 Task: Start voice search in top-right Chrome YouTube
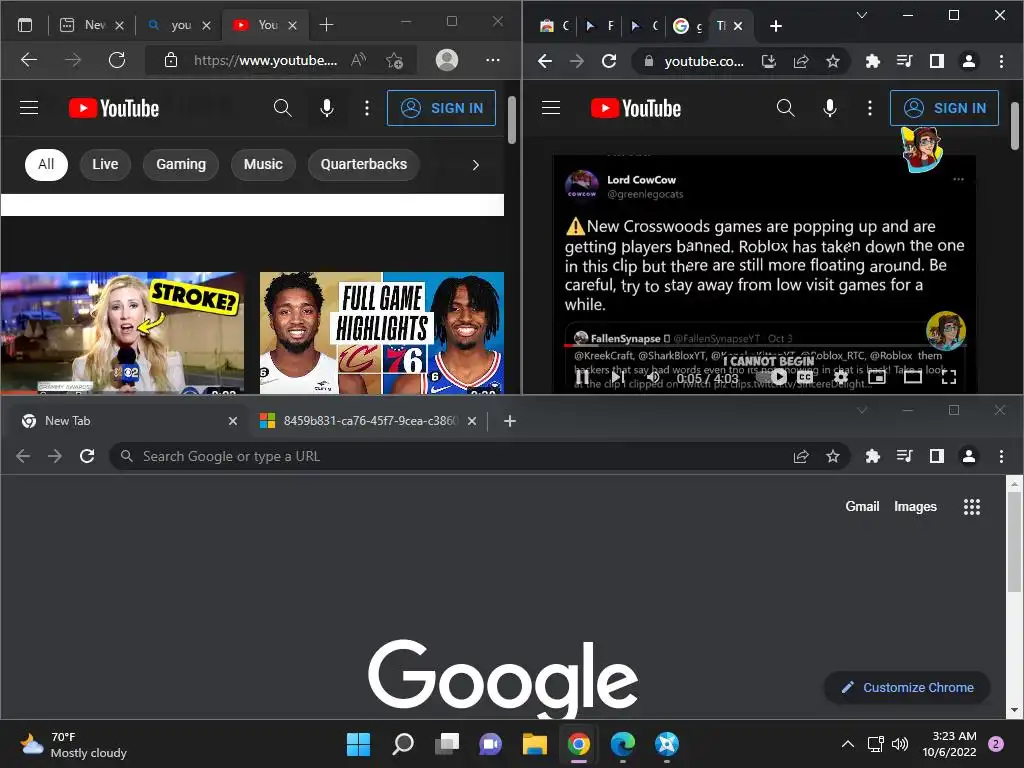(829, 108)
